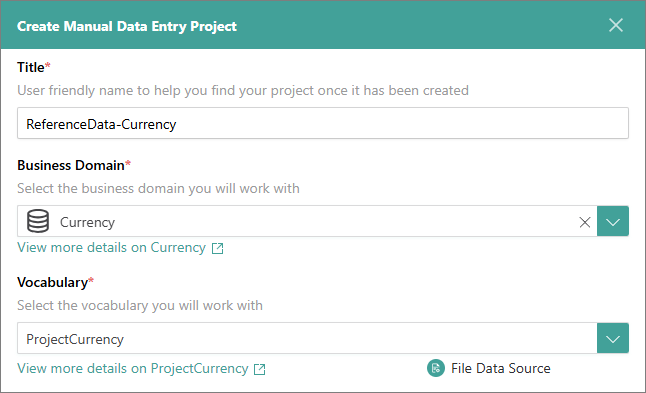646x393 pixels.
Task: Open View more details on ProjectCurrency link
Action: pyautogui.click(x=133, y=368)
